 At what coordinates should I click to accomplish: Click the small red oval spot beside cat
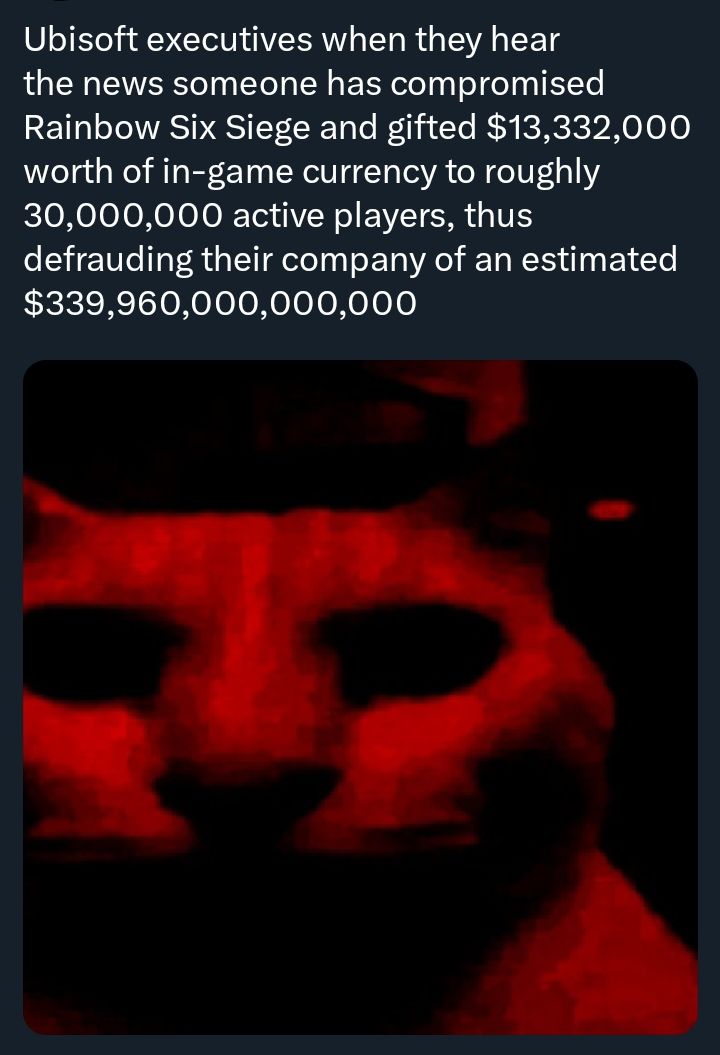click(x=610, y=509)
